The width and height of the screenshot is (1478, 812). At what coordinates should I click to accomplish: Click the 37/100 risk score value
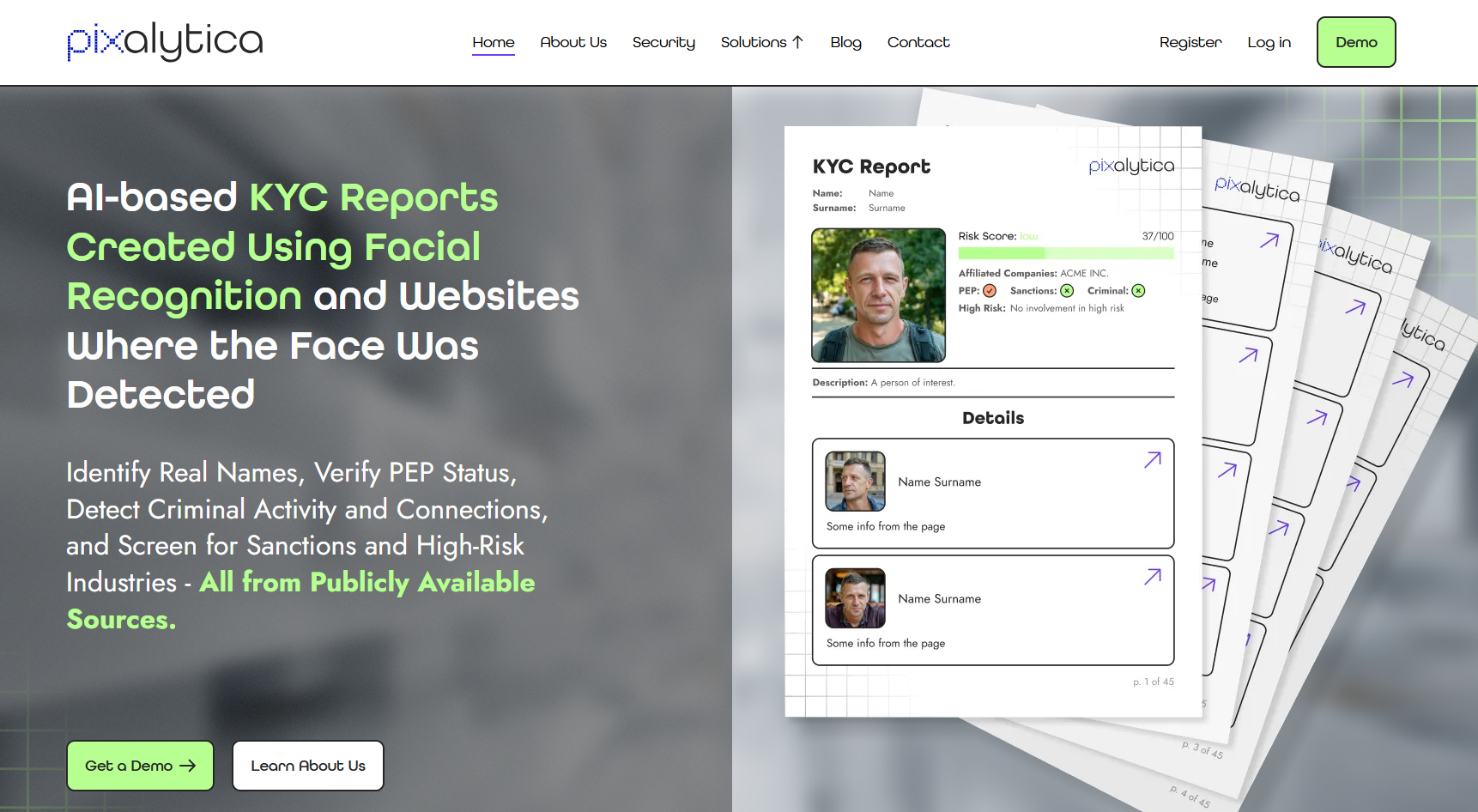pyautogui.click(x=1158, y=236)
